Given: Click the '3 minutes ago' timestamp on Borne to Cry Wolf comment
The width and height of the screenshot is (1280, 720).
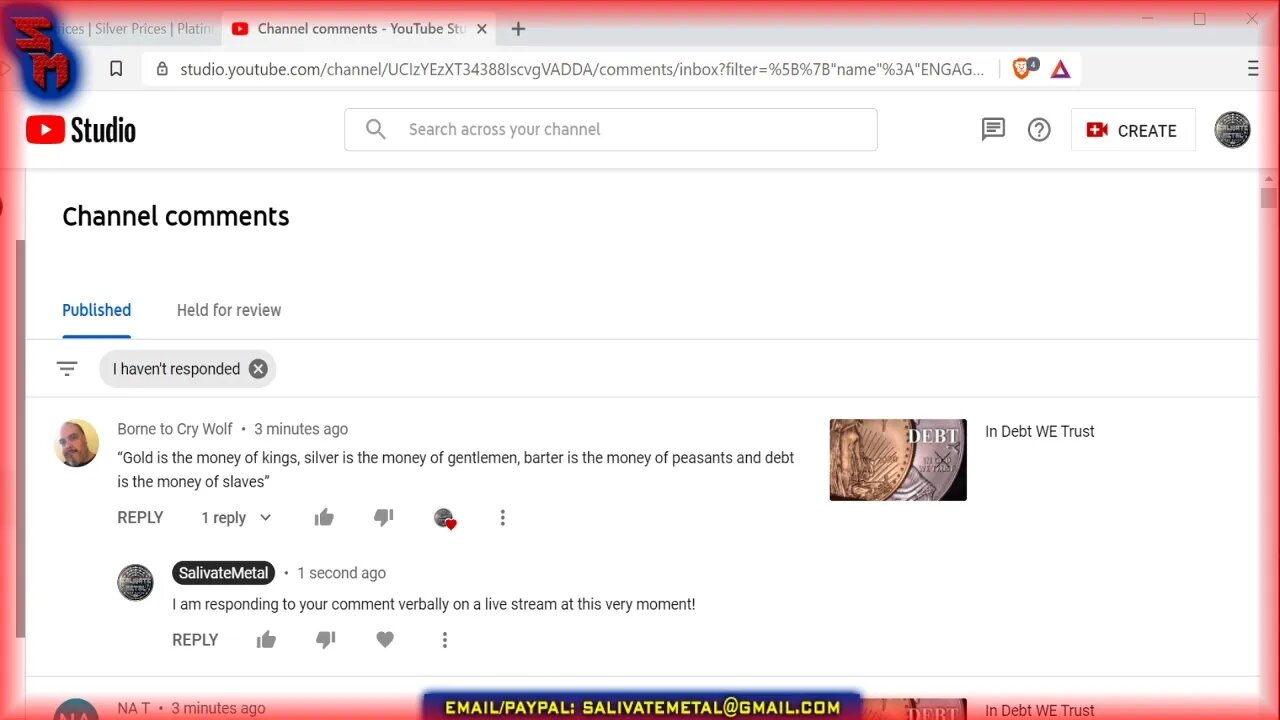Looking at the screenshot, I should point(301,429).
